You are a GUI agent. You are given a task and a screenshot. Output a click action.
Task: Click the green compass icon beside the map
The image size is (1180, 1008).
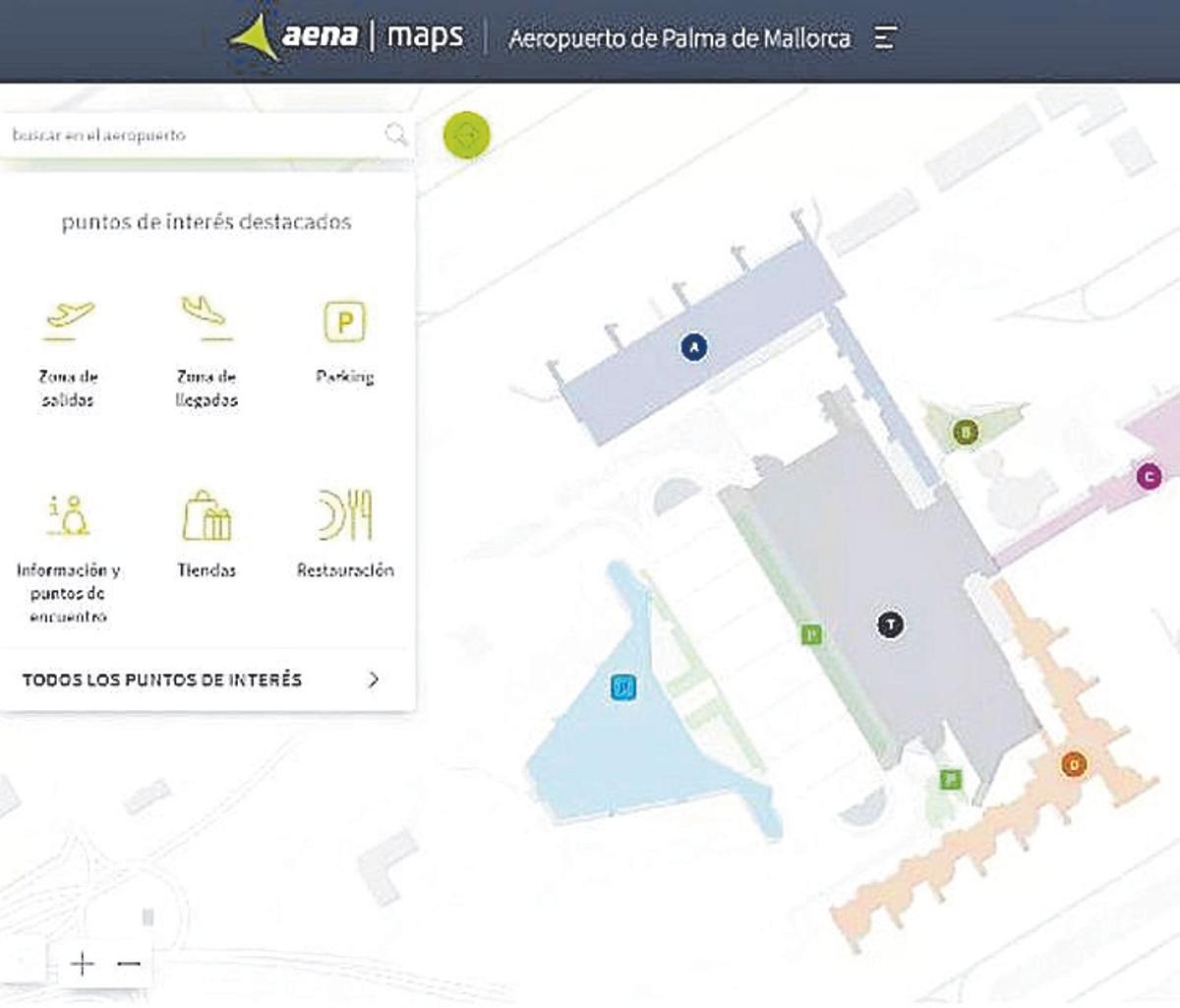pyautogui.click(x=465, y=136)
